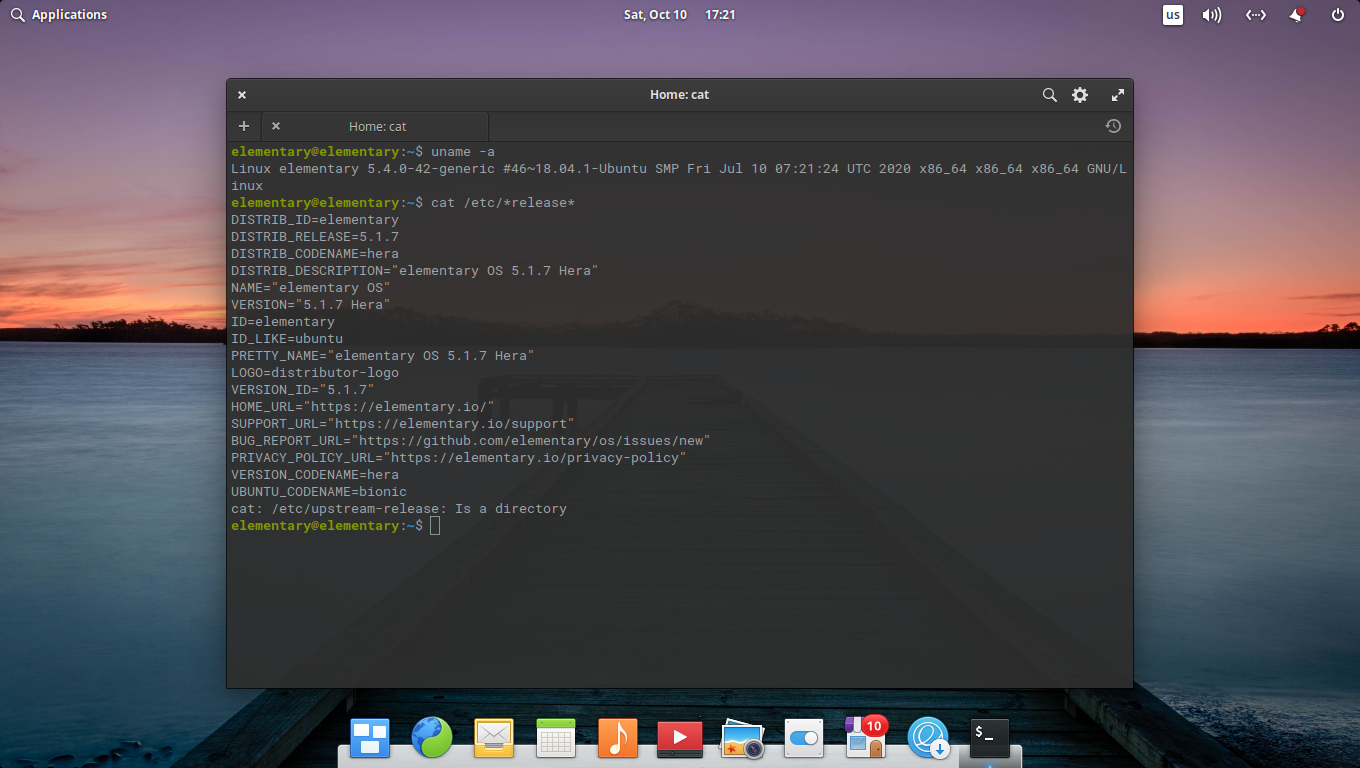Click the "Is a directory" error line

[x=399, y=509]
